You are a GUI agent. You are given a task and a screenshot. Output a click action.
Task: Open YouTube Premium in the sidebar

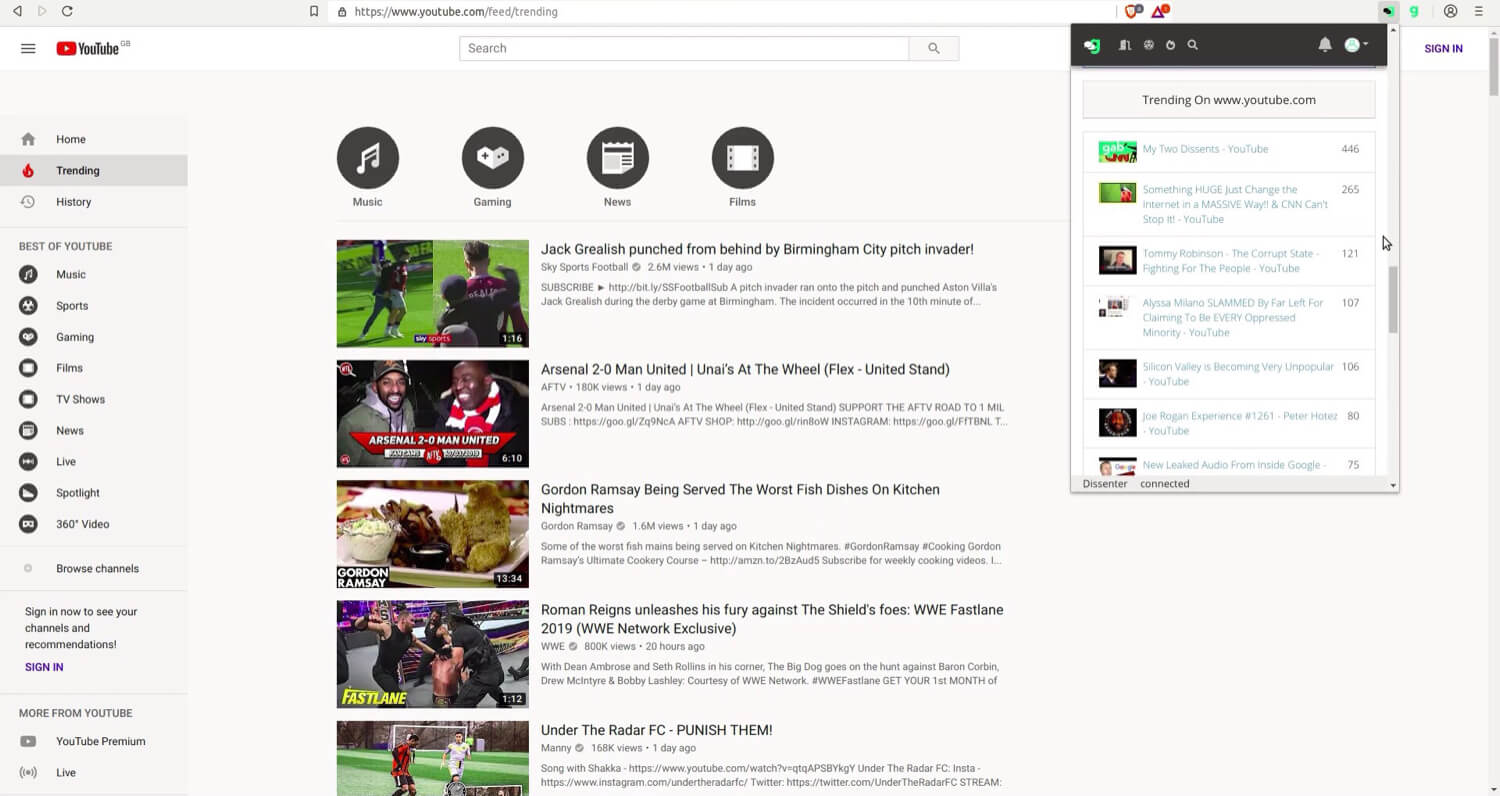[93, 741]
